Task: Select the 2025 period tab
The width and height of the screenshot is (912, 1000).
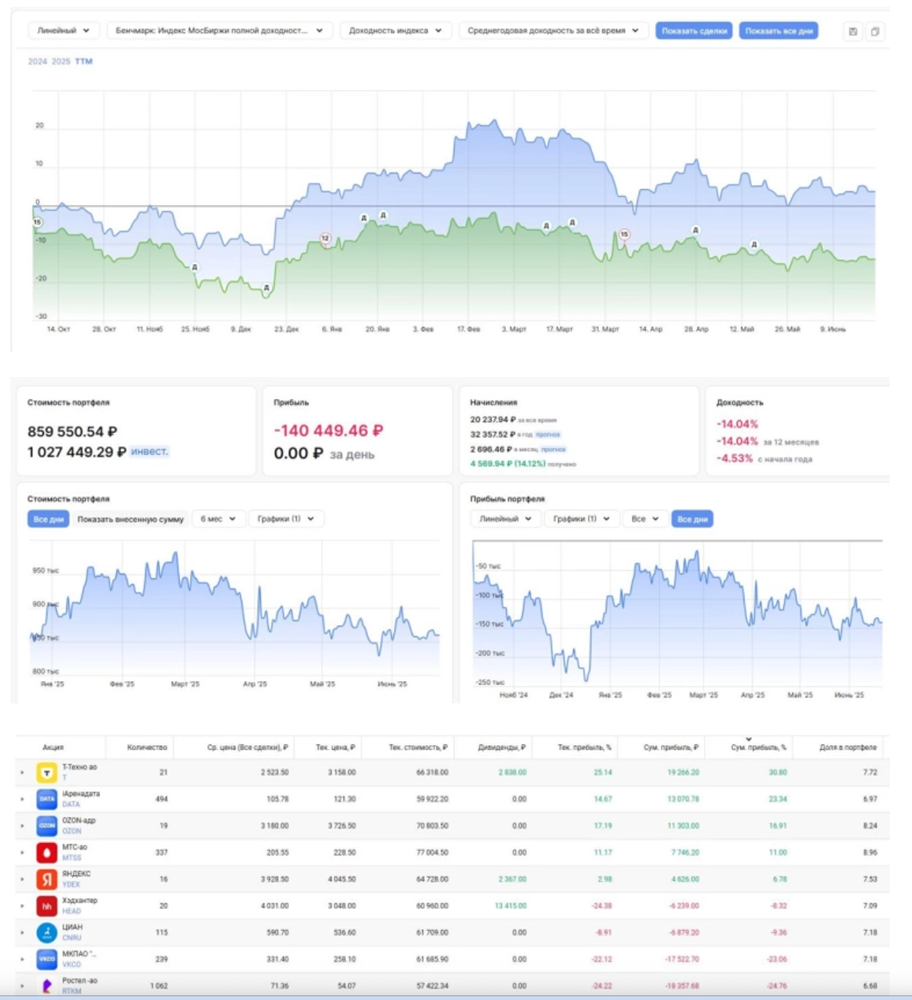Action: [x=61, y=61]
